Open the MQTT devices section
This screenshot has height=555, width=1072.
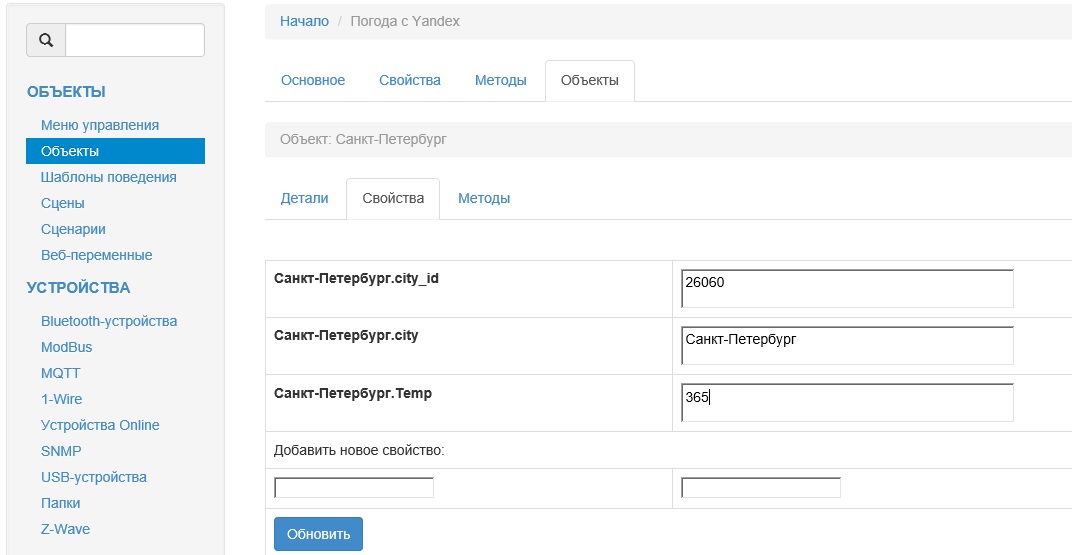pyautogui.click(x=61, y=373)
